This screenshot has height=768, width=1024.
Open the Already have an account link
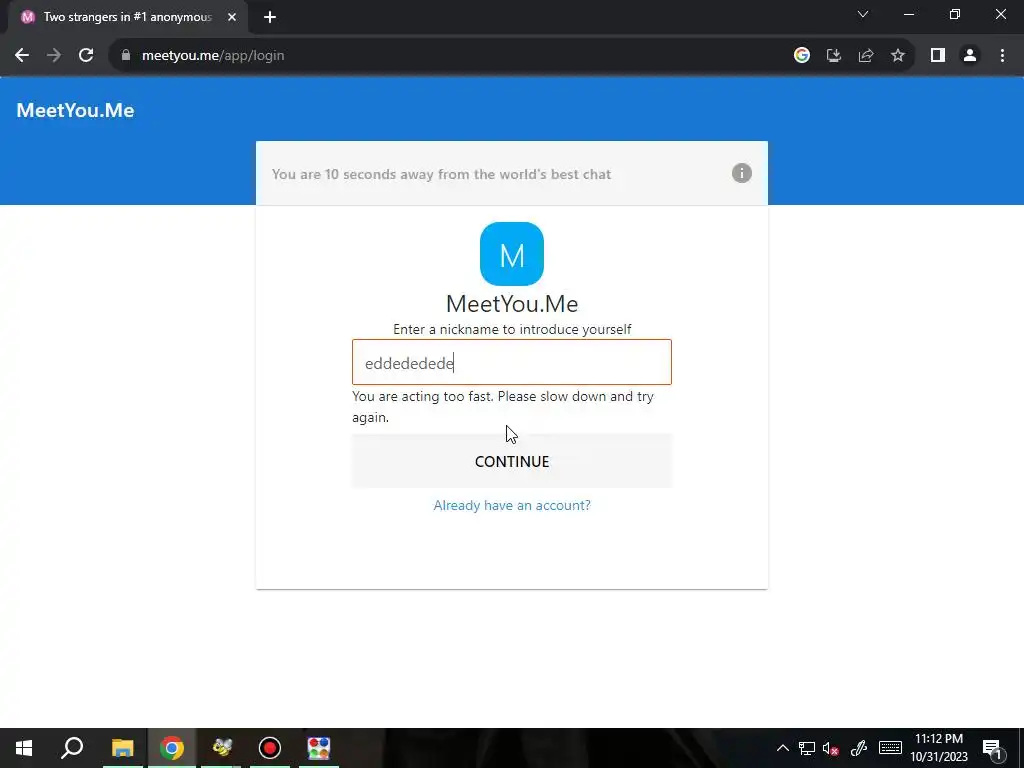[512, 505]
